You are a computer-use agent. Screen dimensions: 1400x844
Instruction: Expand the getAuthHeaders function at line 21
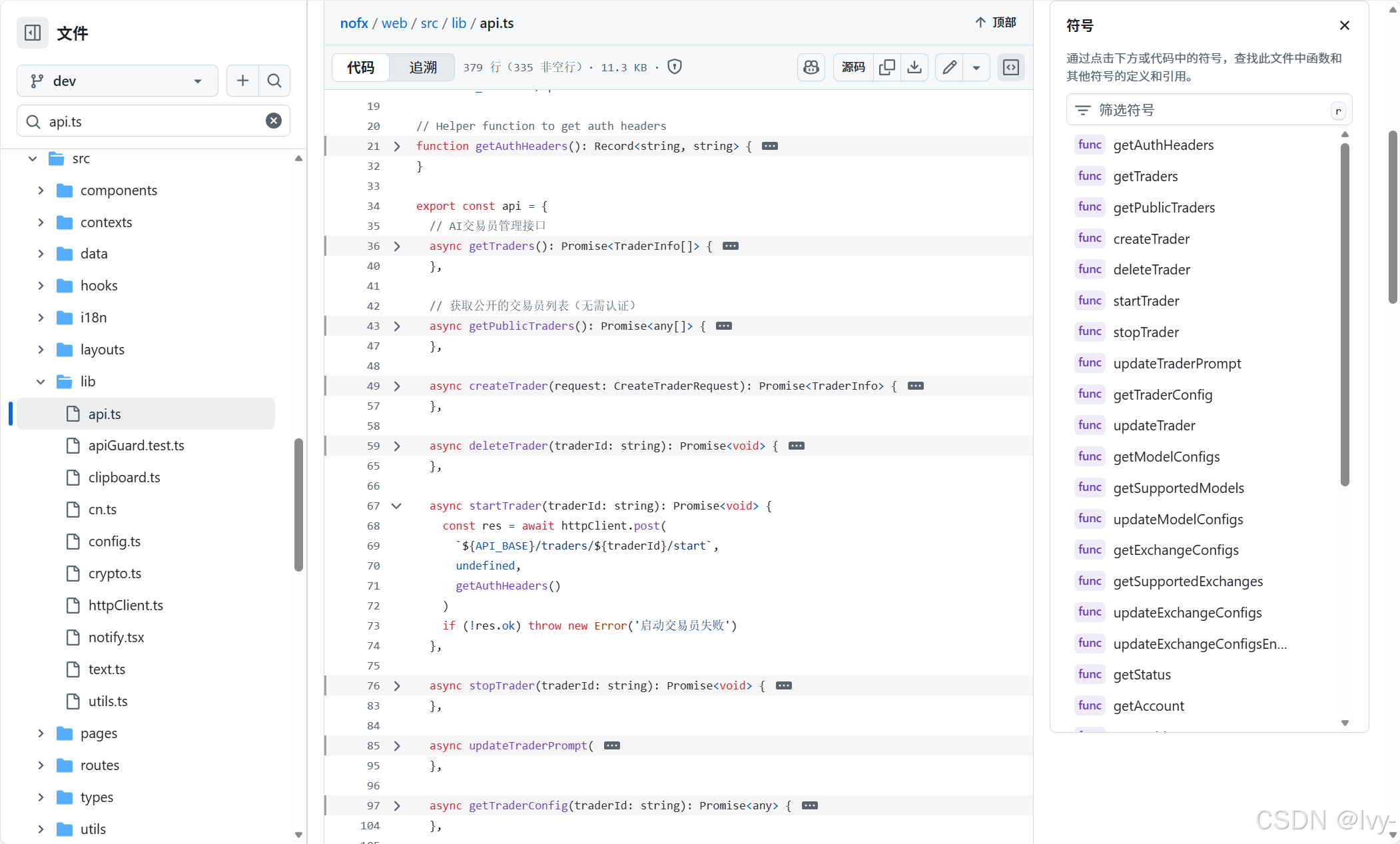[396, 146]
